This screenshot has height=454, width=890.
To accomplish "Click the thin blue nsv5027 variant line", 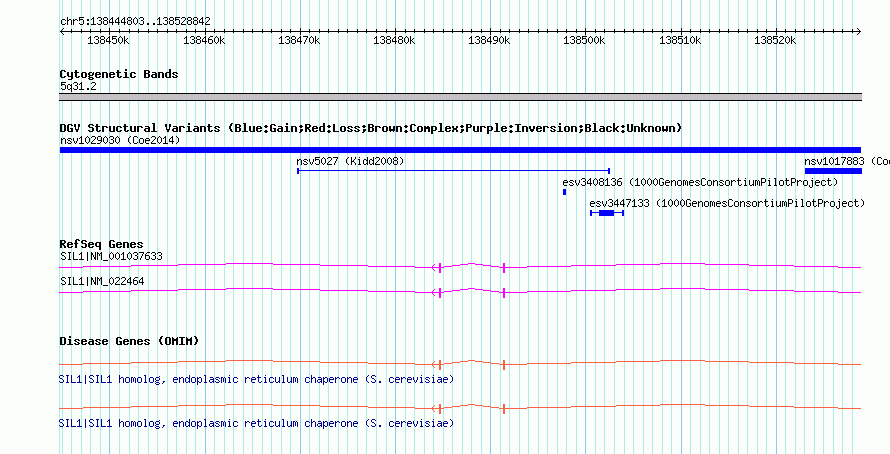I will pyautogui.click(x=454, y=170).
